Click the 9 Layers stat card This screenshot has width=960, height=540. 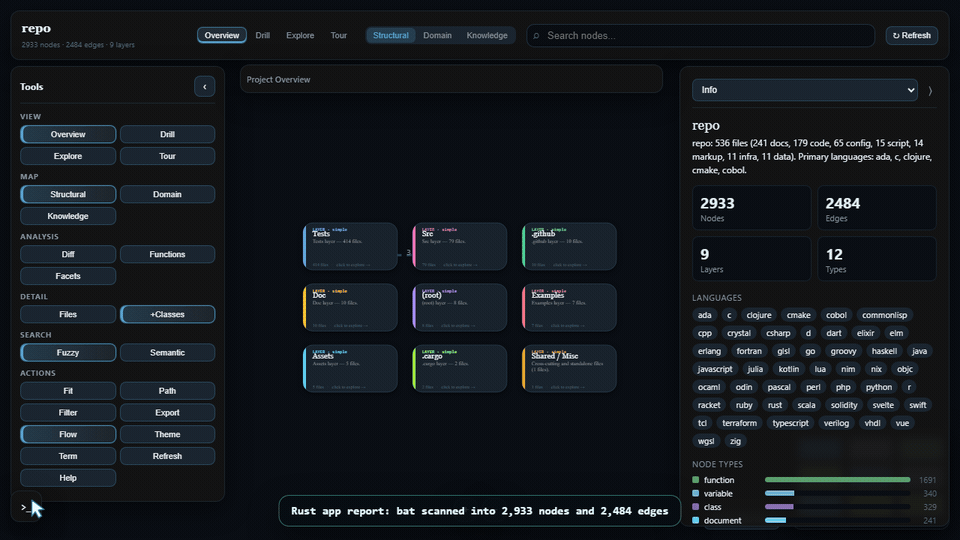pyautogui.click(x=751, y=259)
